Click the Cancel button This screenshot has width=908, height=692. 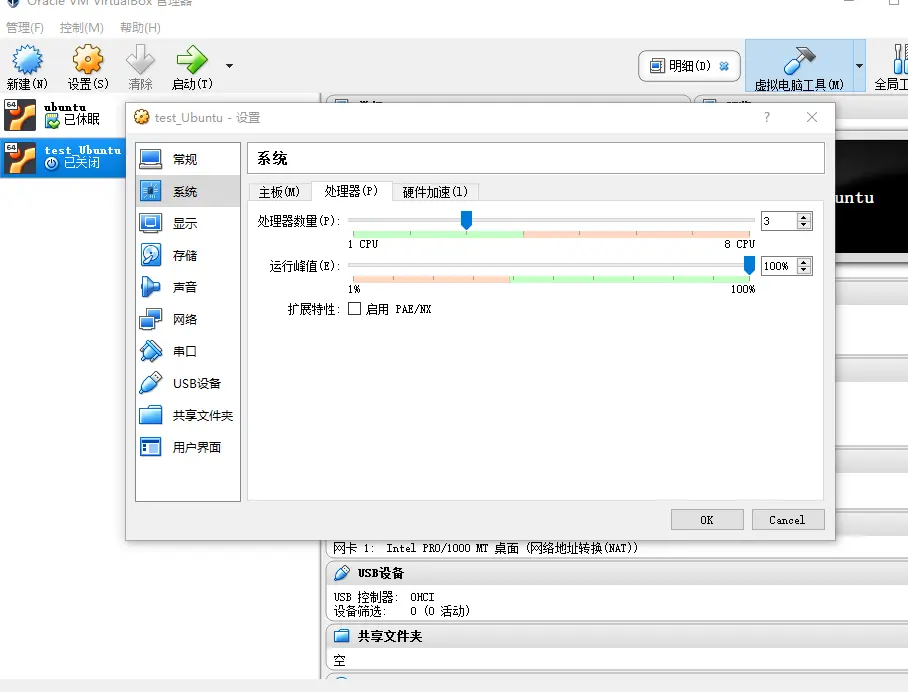pyautogui.click(x=788, y=520)
